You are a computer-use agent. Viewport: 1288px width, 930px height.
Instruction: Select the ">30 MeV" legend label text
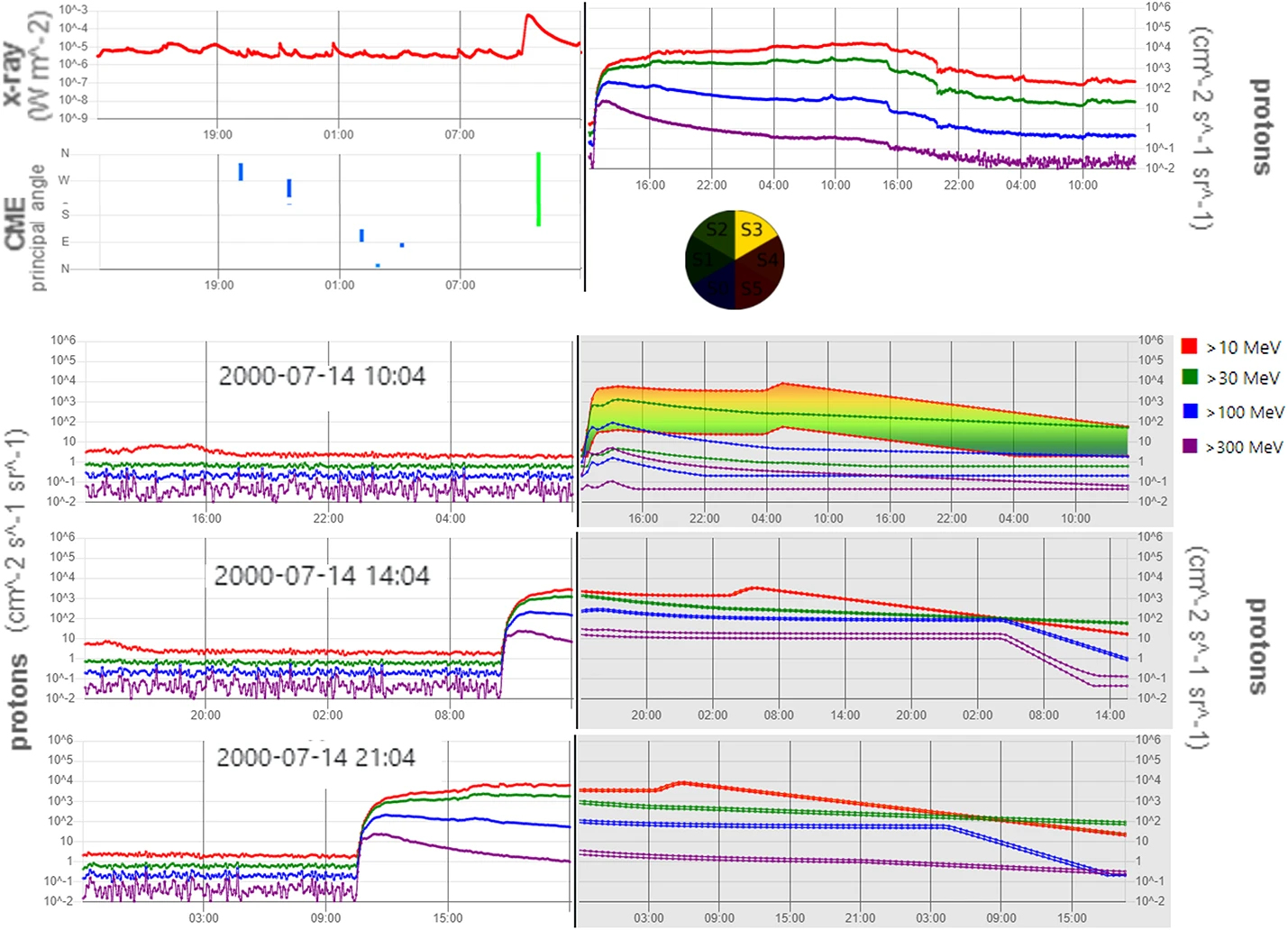tap(1243, 378)
